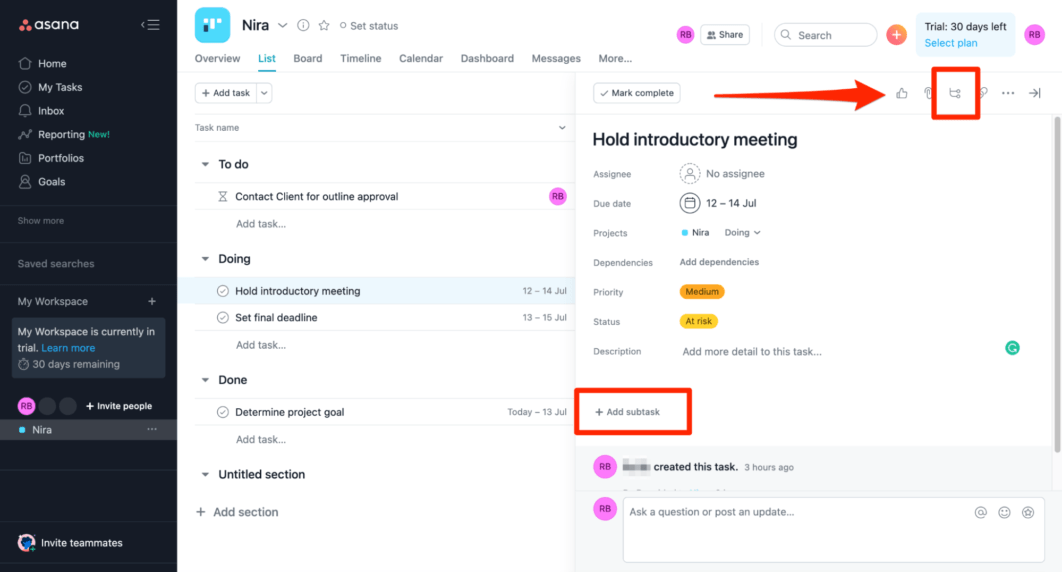Mark Set final deadline complete
The width and height of the screenshot is (1062, 572).
click(222, 317)
